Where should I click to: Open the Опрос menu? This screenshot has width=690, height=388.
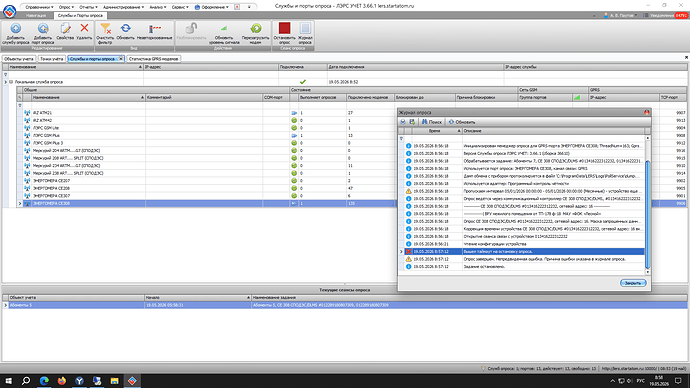(66, 7)
